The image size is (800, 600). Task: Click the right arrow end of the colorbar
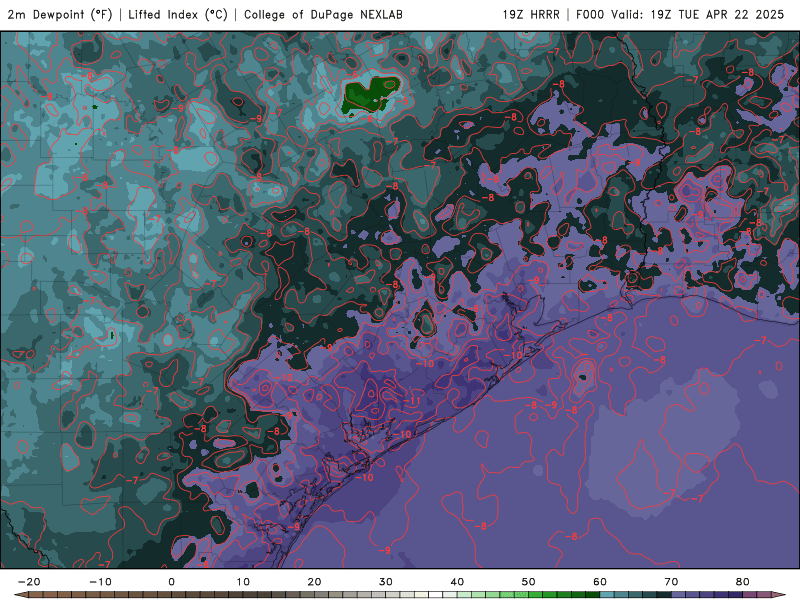[x=778, y=595]
